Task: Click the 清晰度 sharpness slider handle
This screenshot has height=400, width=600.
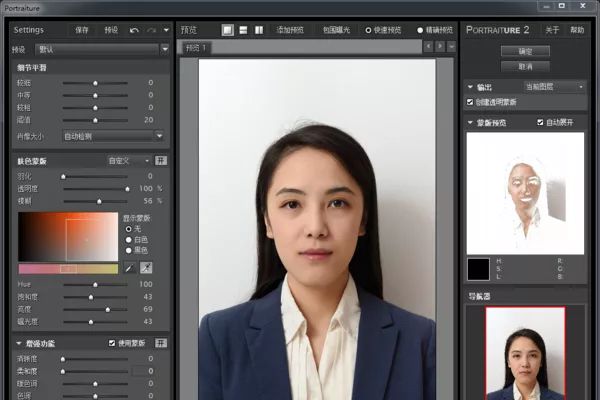Action: pos(63,359)
